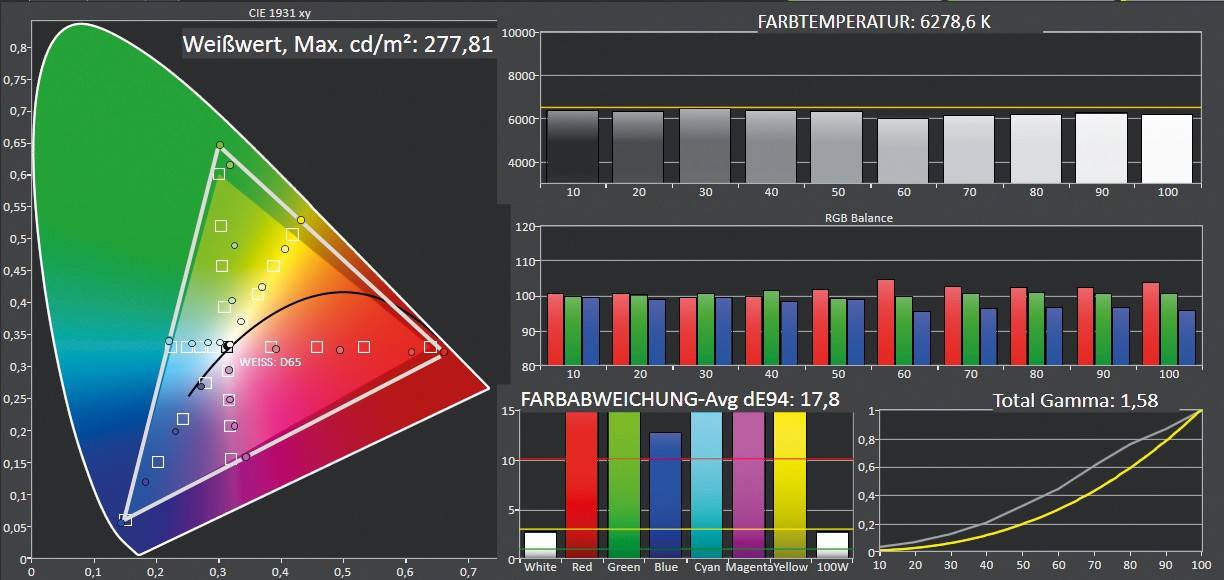Image resolution: width=1224 pixels, height=580 pixels.
Task: Click the "Magenta" label under the deviation chart
Action: pos(748,568)
